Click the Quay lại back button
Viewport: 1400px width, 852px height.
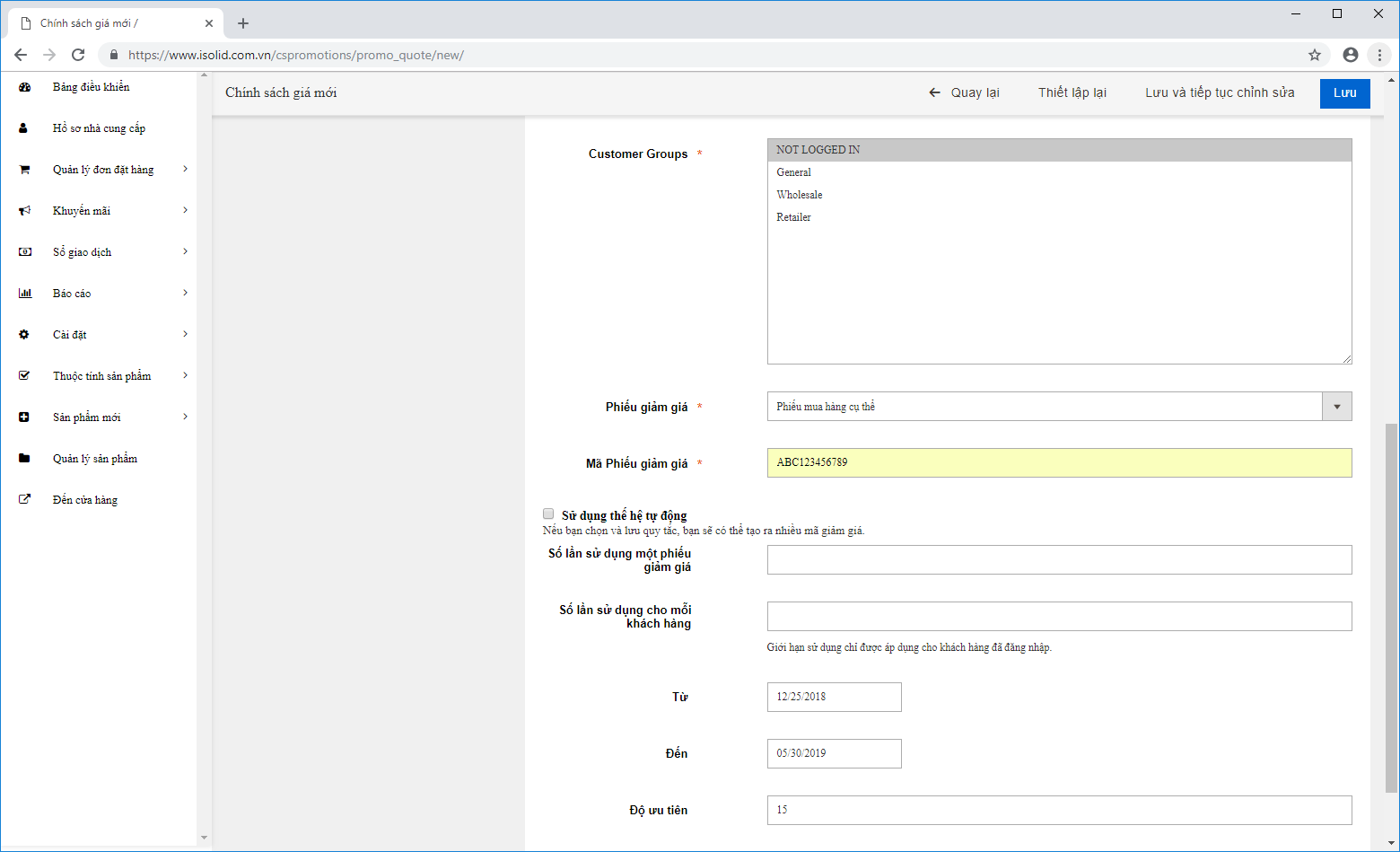(x=964, y=92)
